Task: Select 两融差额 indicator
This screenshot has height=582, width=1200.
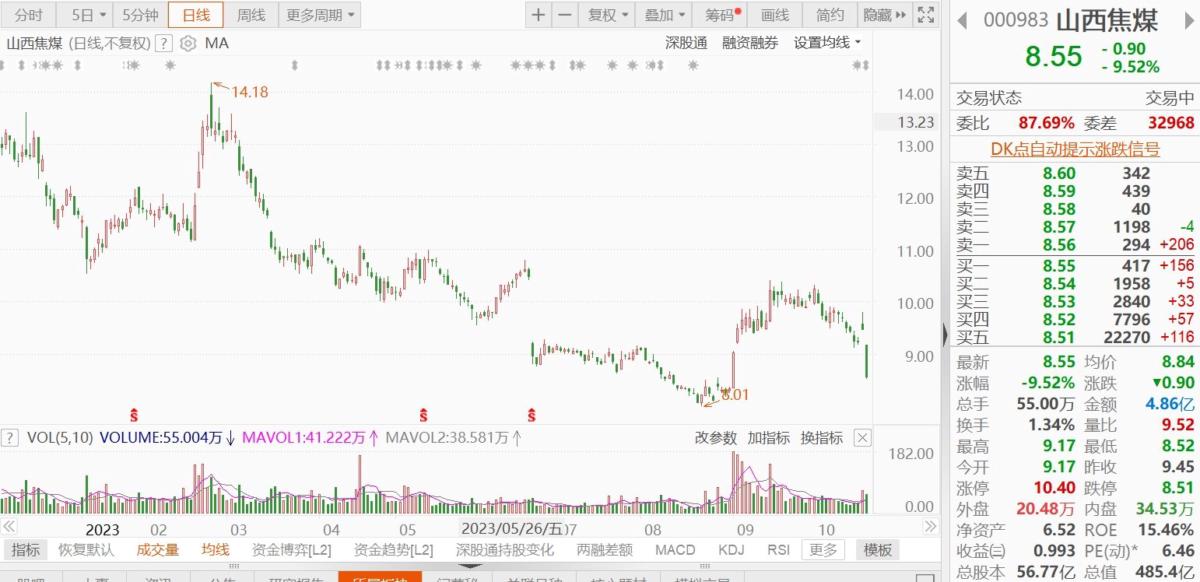Action: [605, 549]
